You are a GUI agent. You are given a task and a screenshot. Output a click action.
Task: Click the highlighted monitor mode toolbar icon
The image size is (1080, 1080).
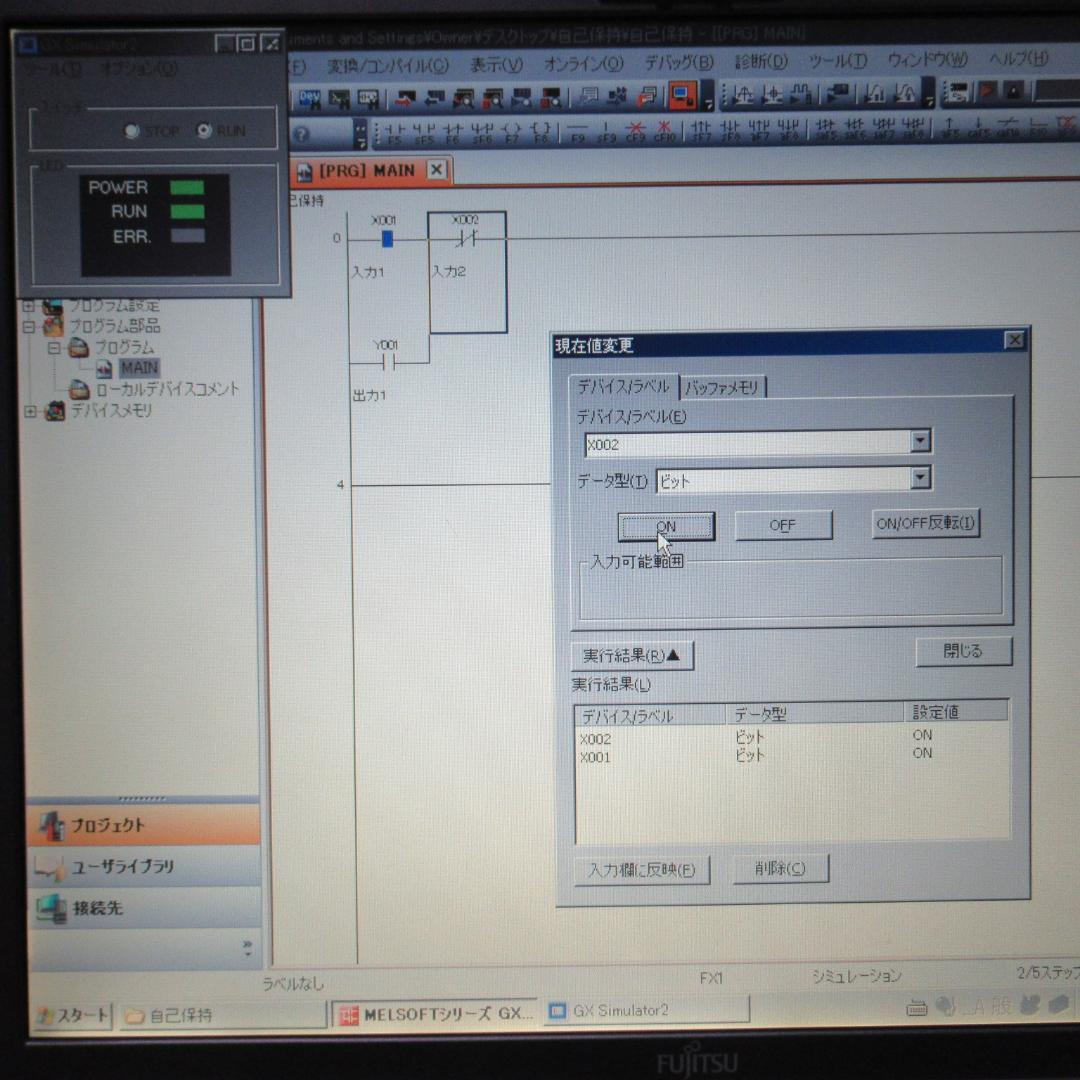tap(683, 96)
